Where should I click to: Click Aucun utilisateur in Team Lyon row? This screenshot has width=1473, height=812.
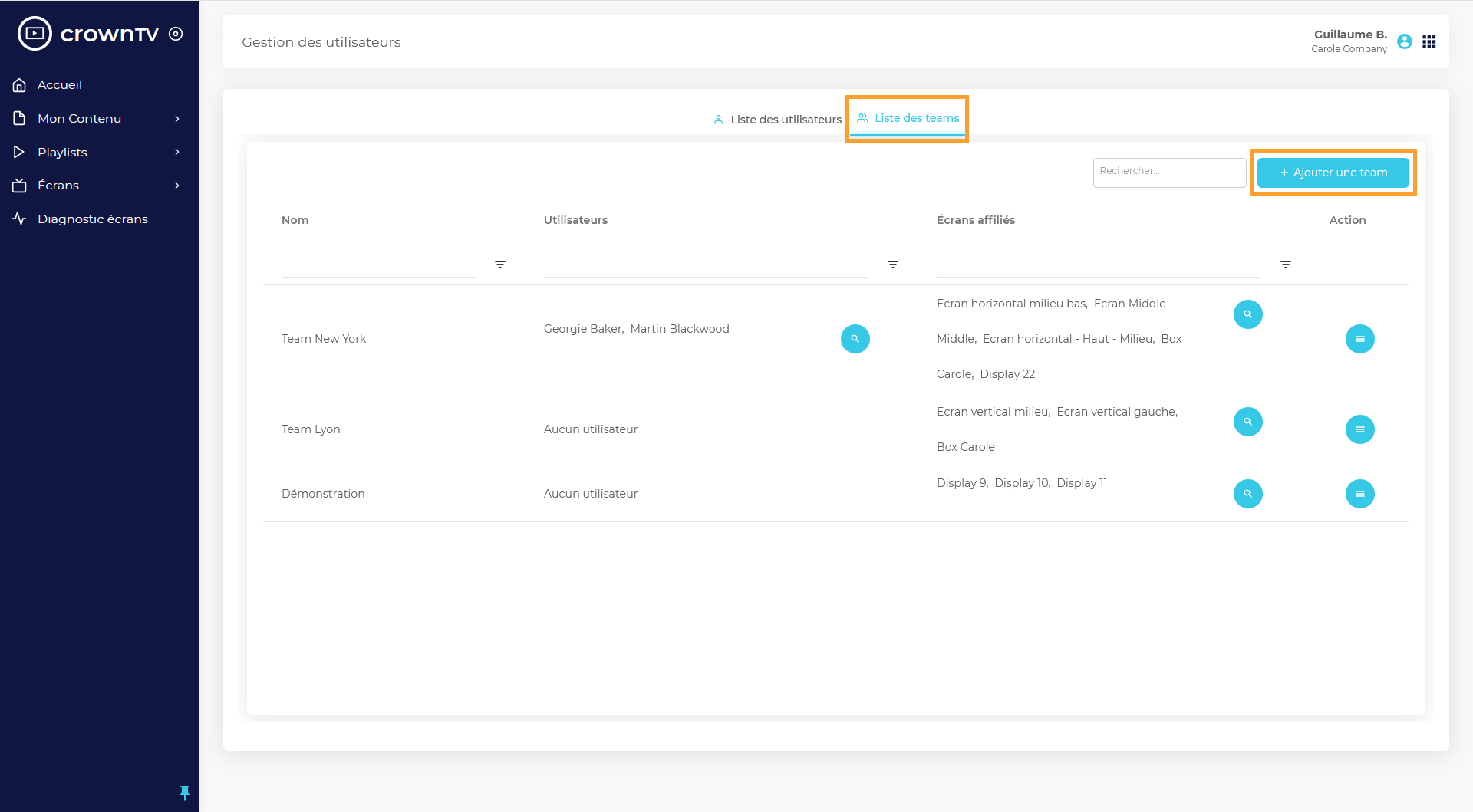click(591, 429)
